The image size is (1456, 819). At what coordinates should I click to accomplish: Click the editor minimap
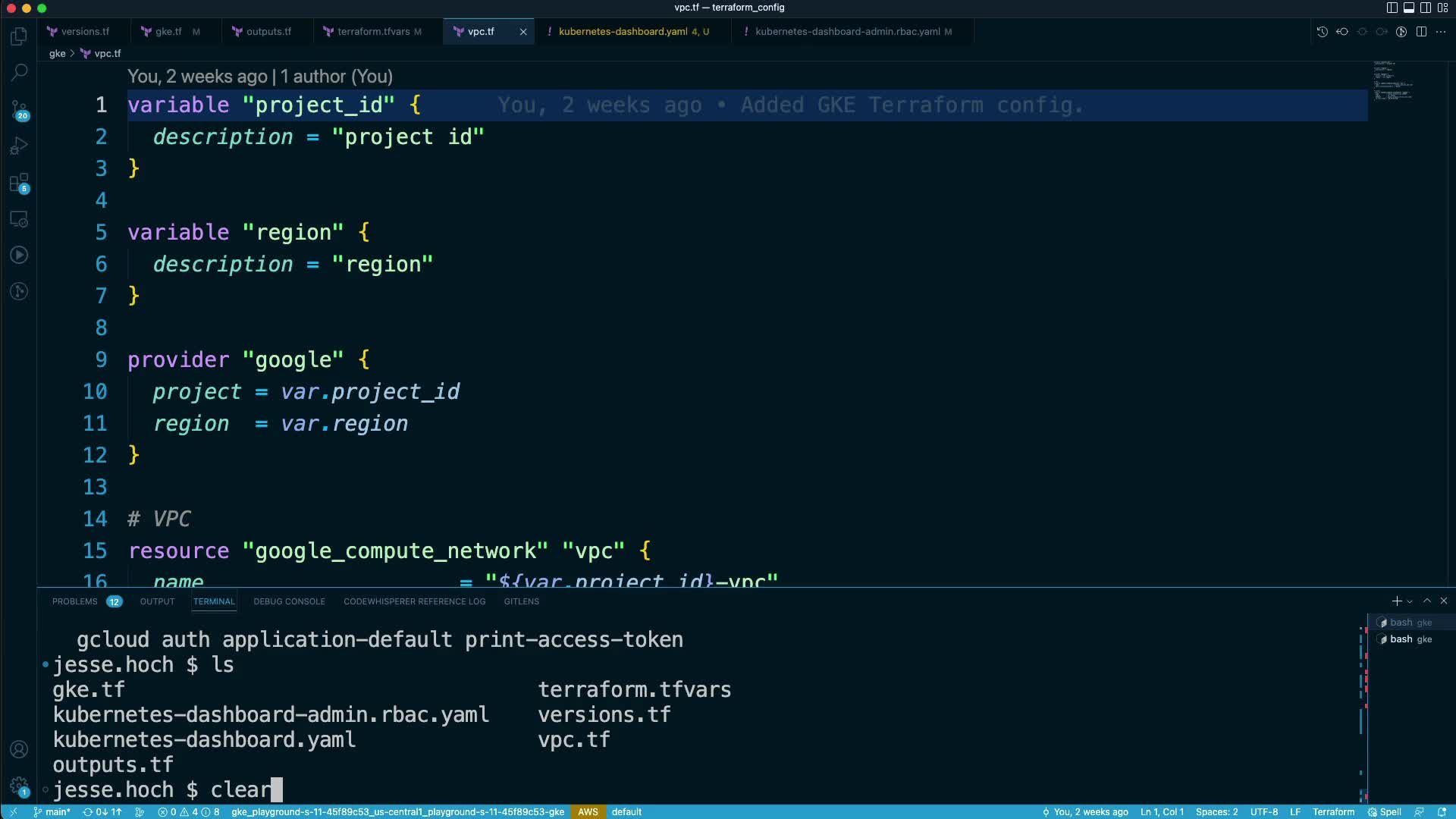(x=1393, y=80)
